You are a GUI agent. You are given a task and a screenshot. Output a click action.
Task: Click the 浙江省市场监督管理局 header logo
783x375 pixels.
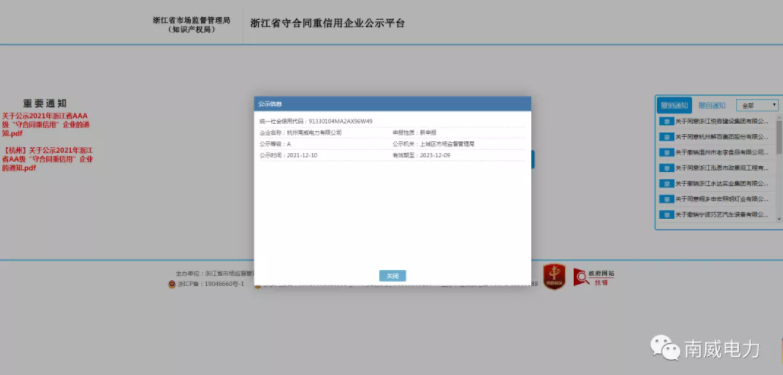point(192,24)
